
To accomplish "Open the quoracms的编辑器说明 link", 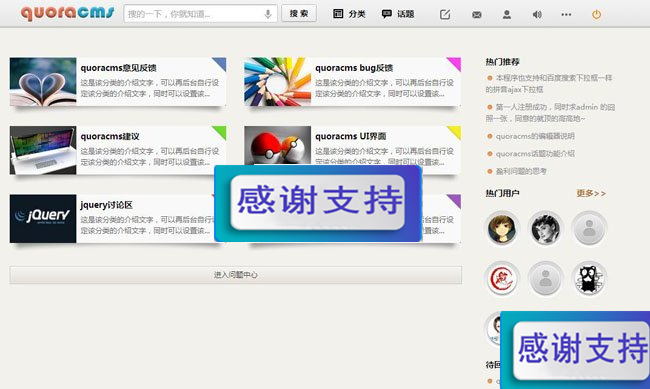I will point(535,136).
